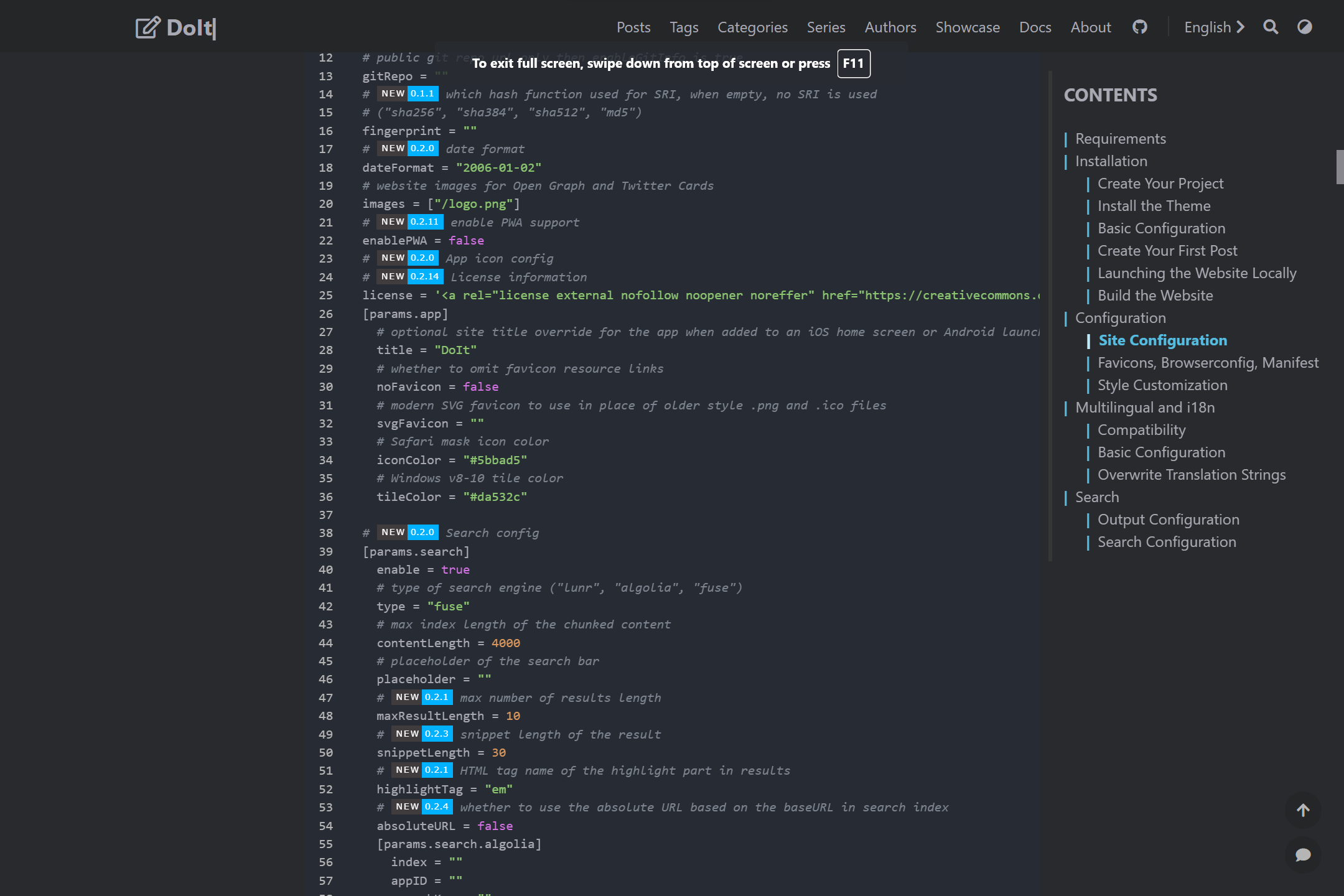Open the Multilingual and i18n section
The width and height of the screenshot is (1344, 896).
[1146, 407]
